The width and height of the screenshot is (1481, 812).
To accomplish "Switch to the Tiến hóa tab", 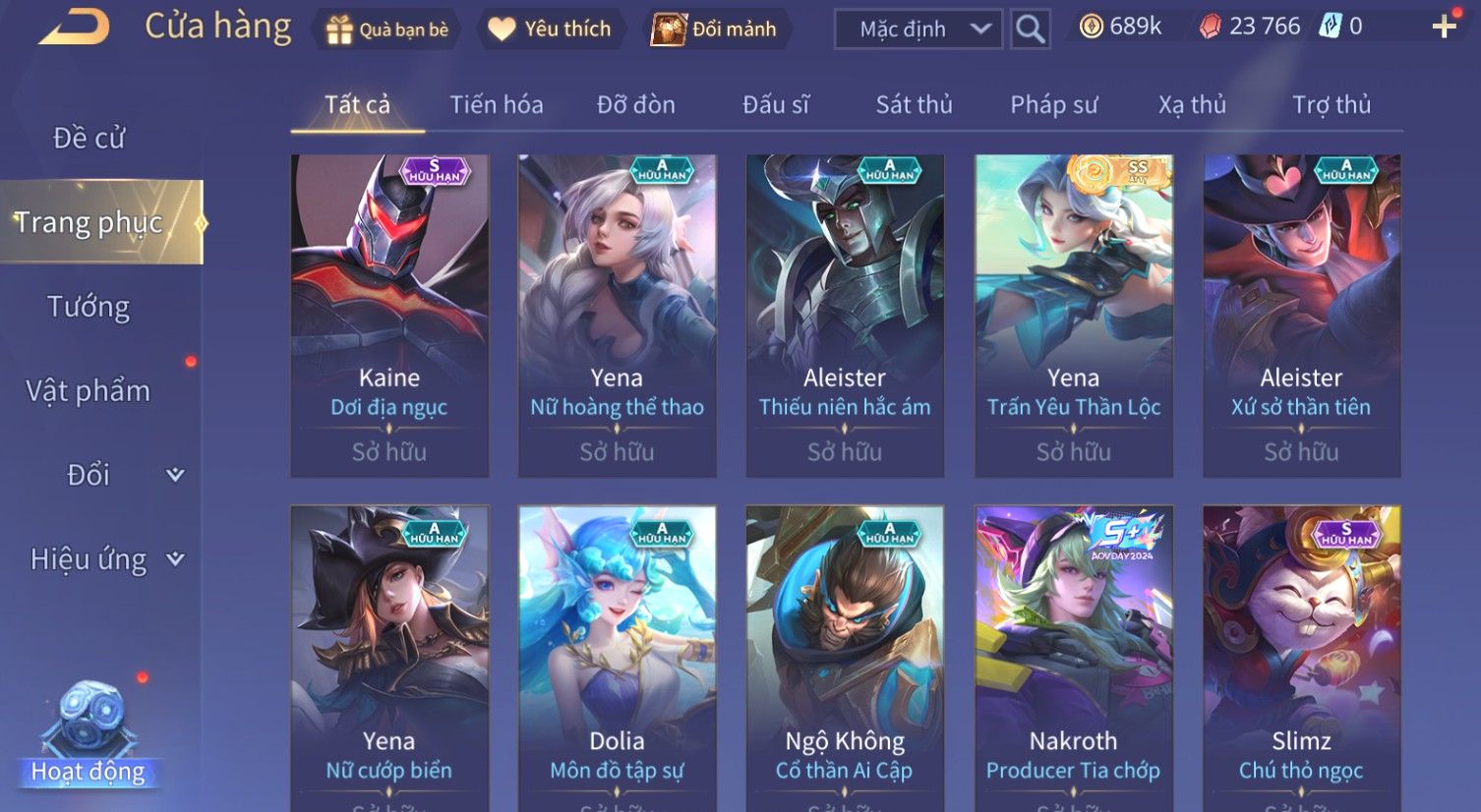I will click(497, 104).
